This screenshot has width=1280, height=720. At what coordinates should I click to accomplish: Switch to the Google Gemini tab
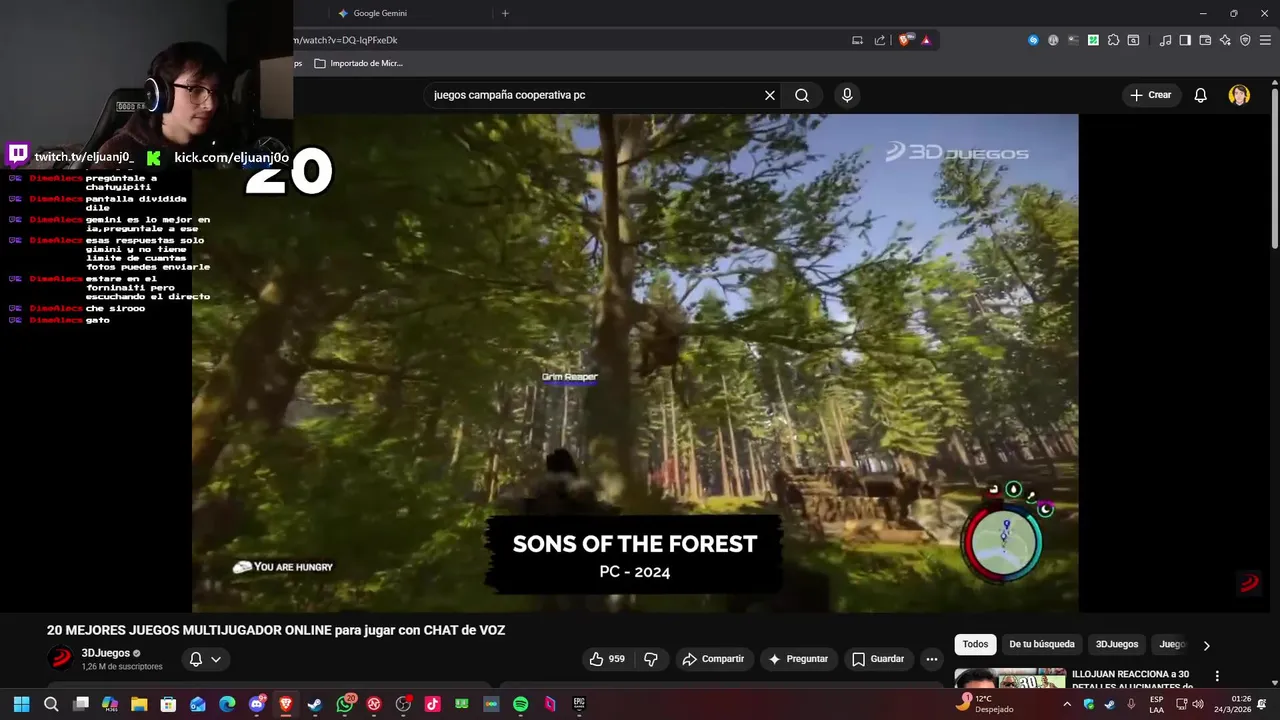coord(380,13)
